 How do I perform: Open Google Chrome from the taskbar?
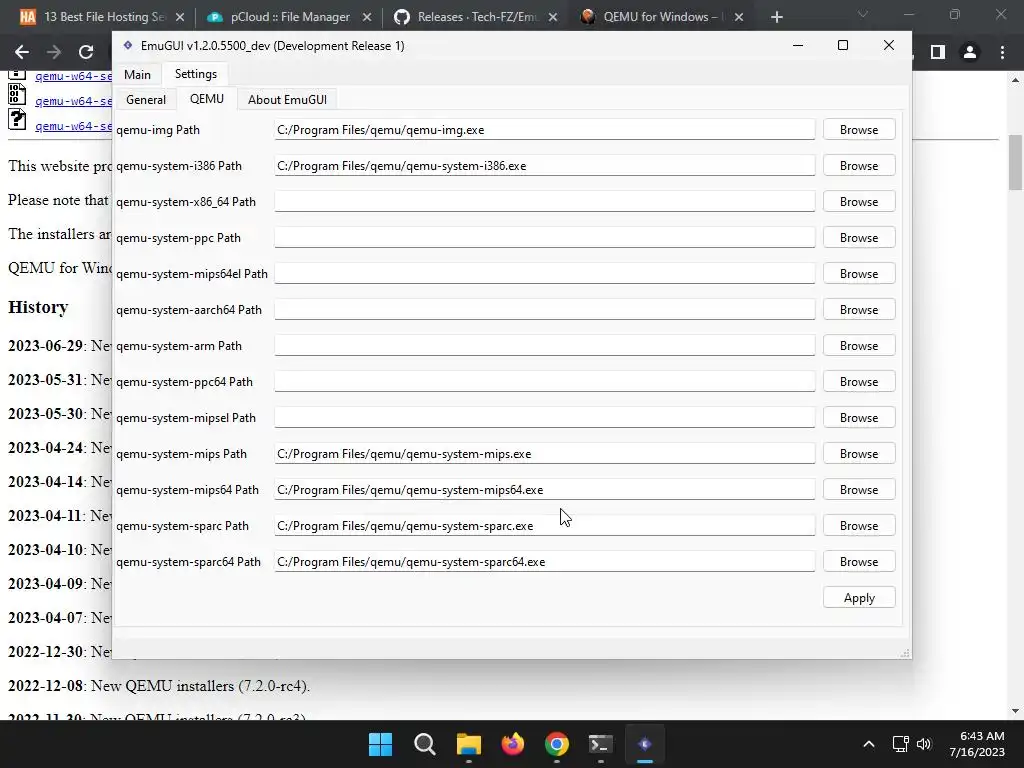click(556, 744)
